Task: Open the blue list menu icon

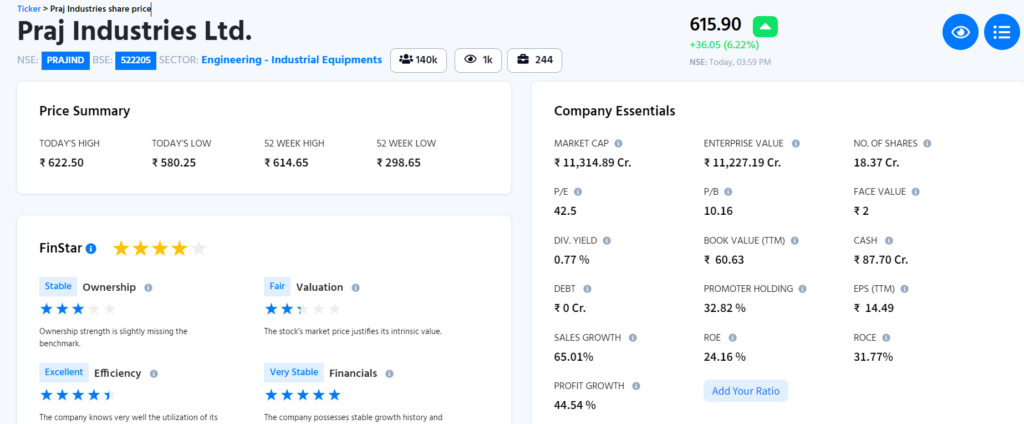Action: [1002, 31]
